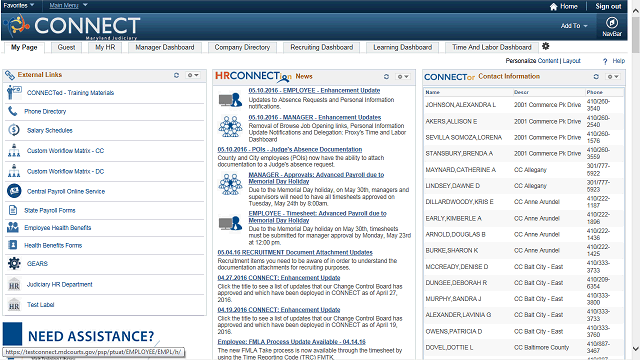Open External Links pagelet options menu
640x360 pixels.
[x=193, y=75]
